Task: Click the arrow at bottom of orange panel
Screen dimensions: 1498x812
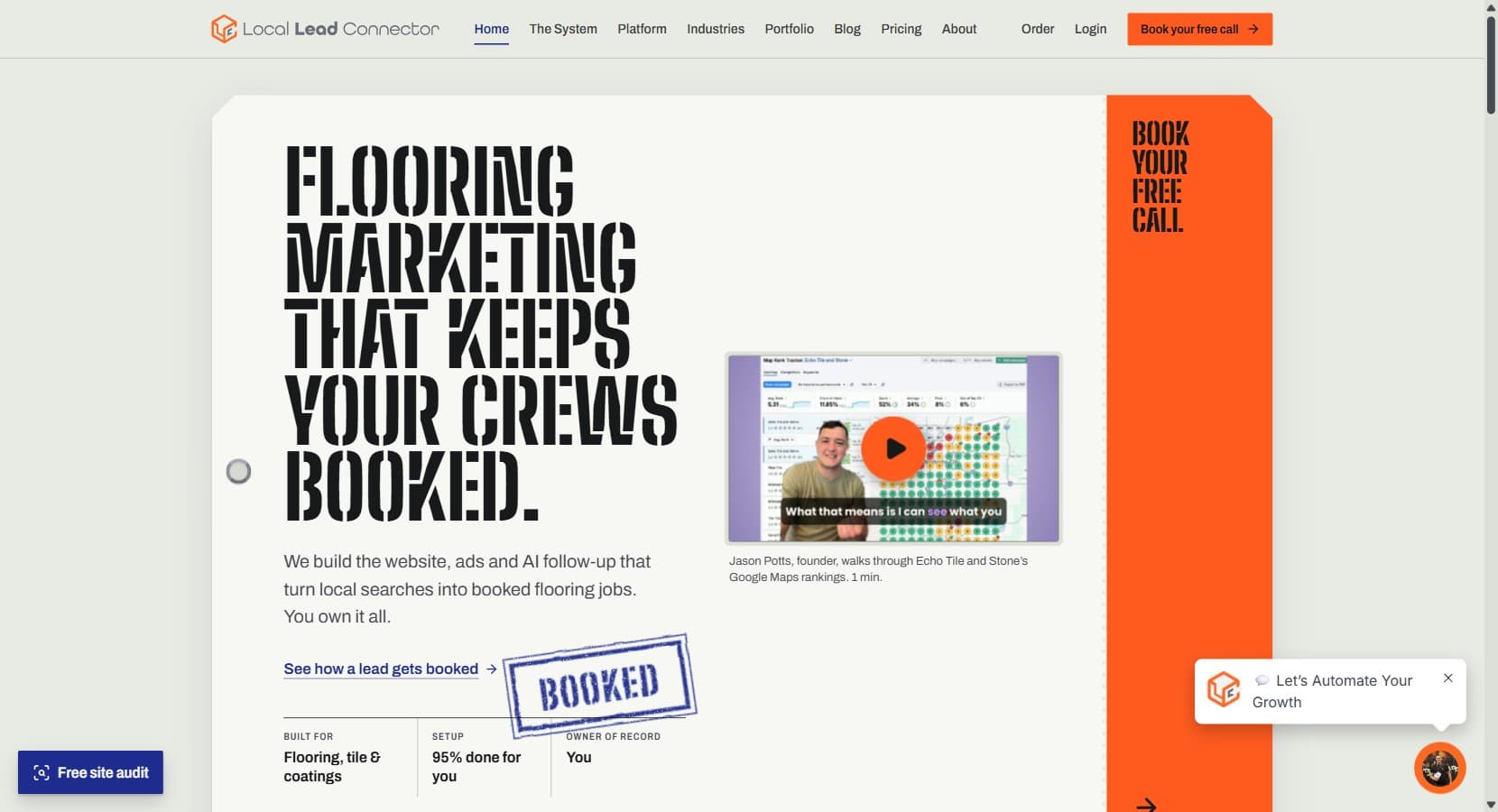Action: 1146,804
